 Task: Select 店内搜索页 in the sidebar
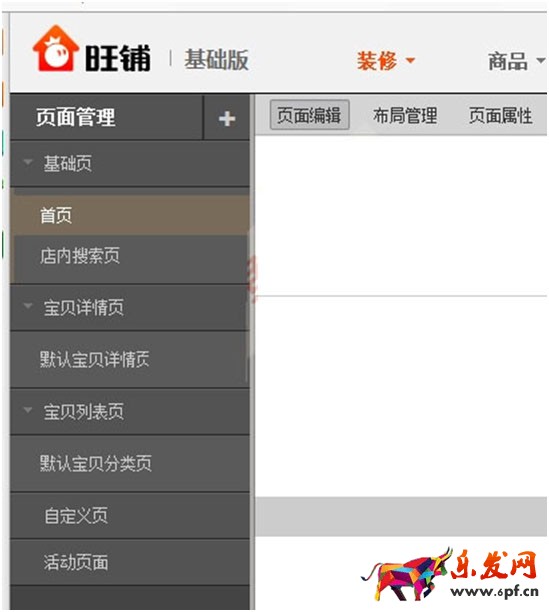click(x=131, y=256)
